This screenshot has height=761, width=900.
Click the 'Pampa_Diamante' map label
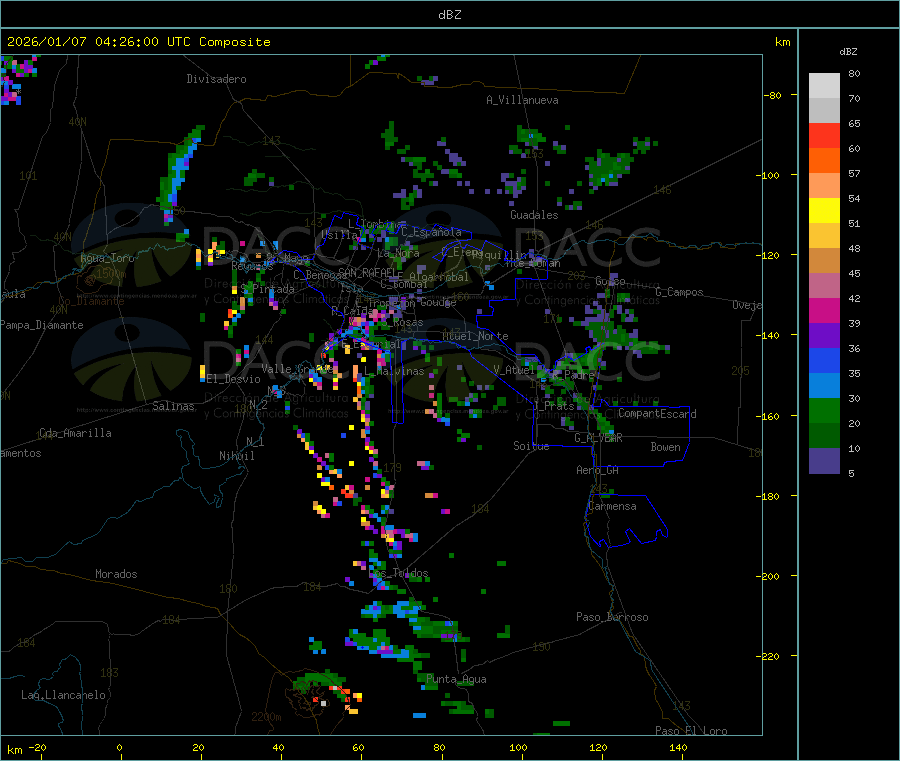point(42,325)
